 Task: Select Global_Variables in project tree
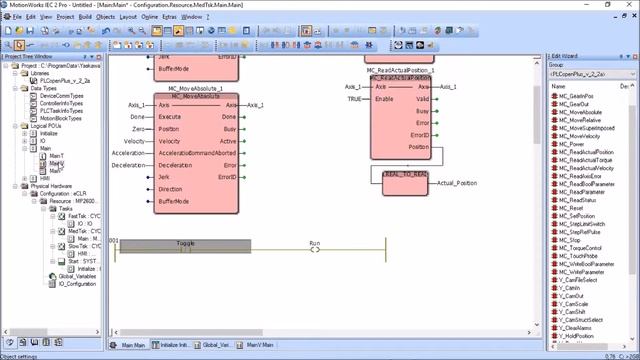[77, 276]
